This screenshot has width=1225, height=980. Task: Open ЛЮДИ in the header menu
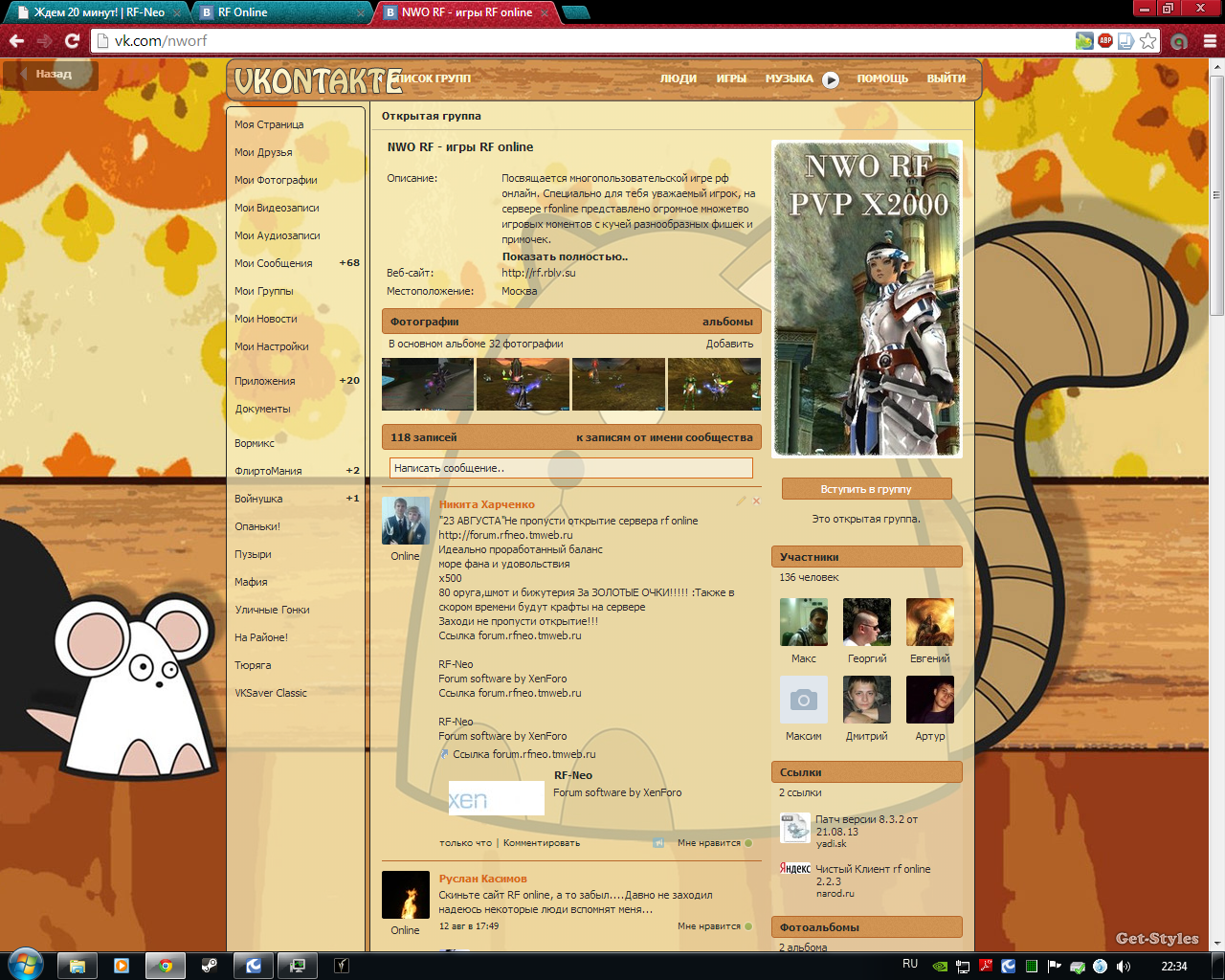678,78
